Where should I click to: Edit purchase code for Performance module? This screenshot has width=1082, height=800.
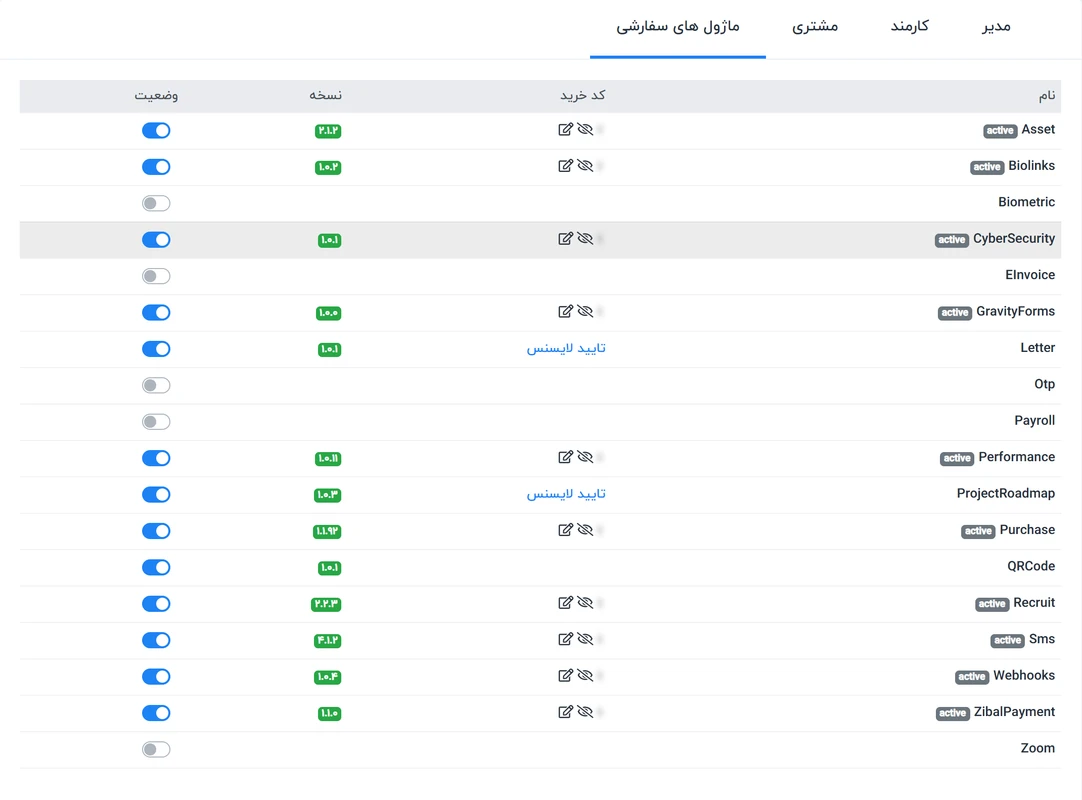565,457
